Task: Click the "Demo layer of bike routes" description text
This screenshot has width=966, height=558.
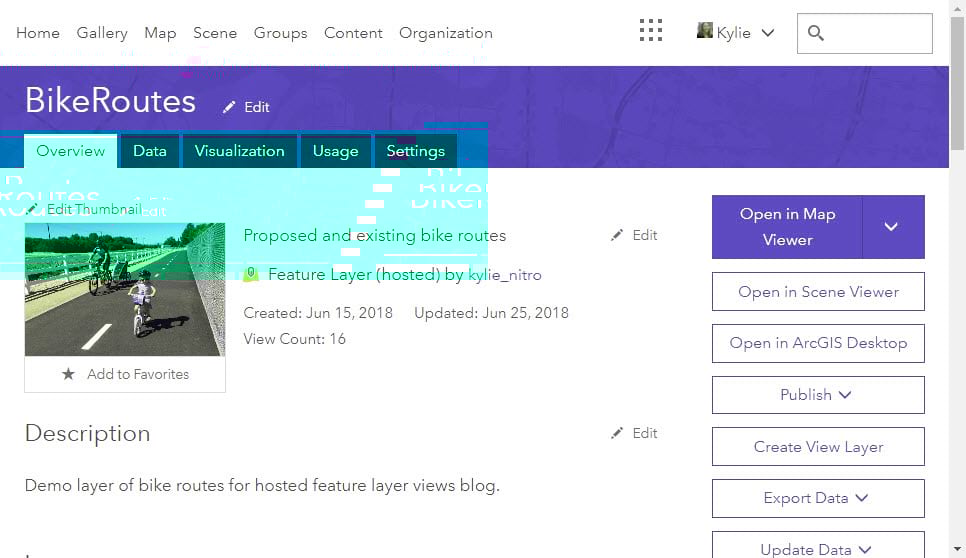Action: pyautogui.click(x=262, y=485)
